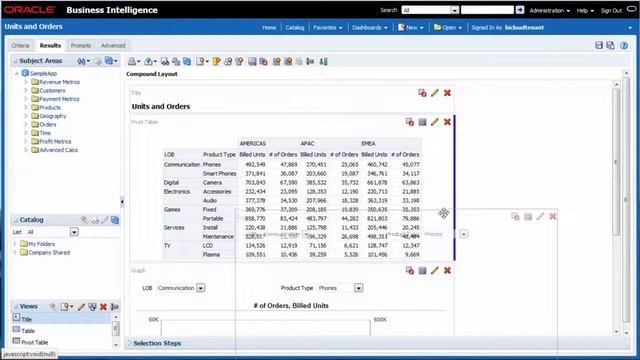Switch to the Prompts tab

pyautogui.click(x=80, y=45)
